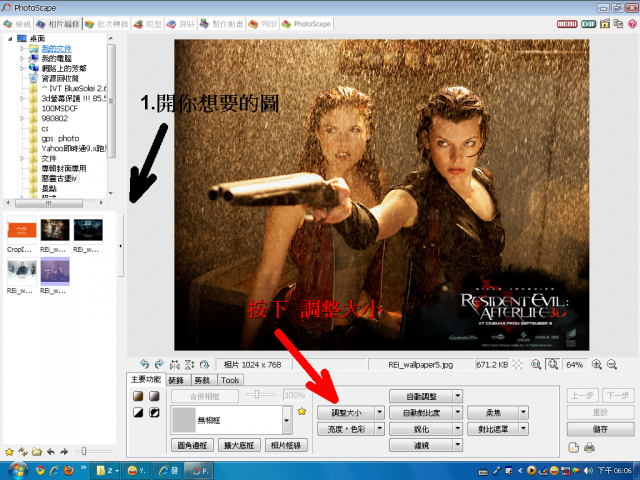640x480 pixels.
Task: Open 剪裁 crop tab
Action: click(202, 380)
